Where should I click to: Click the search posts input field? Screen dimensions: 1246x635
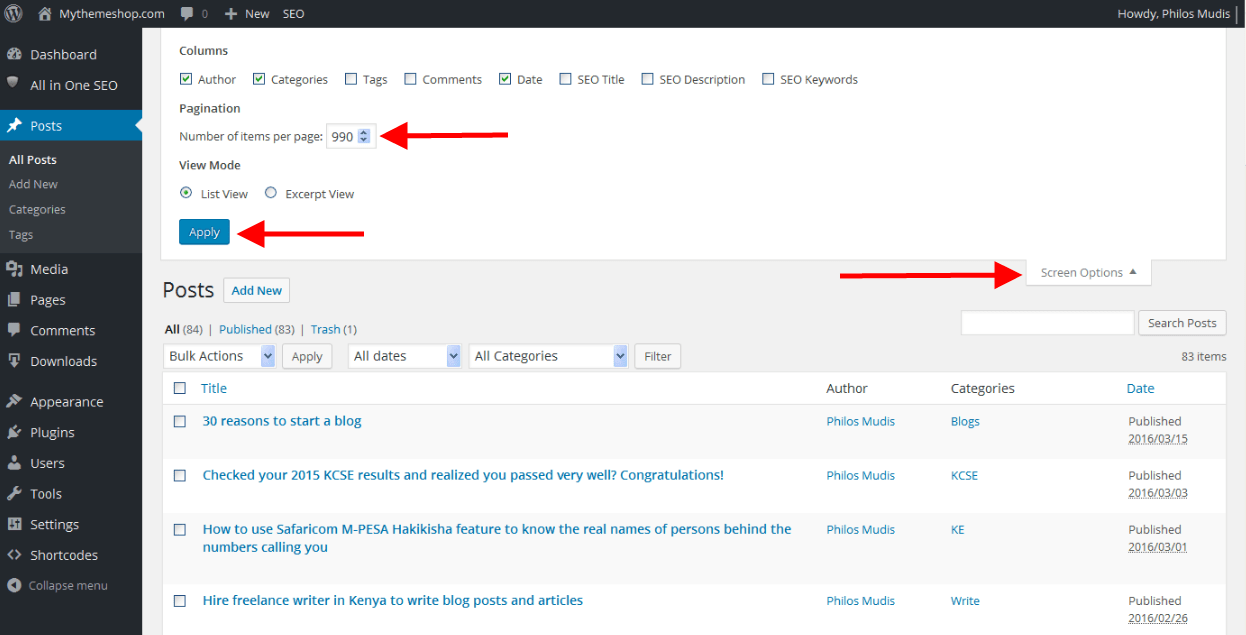pyautogui.click(x=1046, y=323)
